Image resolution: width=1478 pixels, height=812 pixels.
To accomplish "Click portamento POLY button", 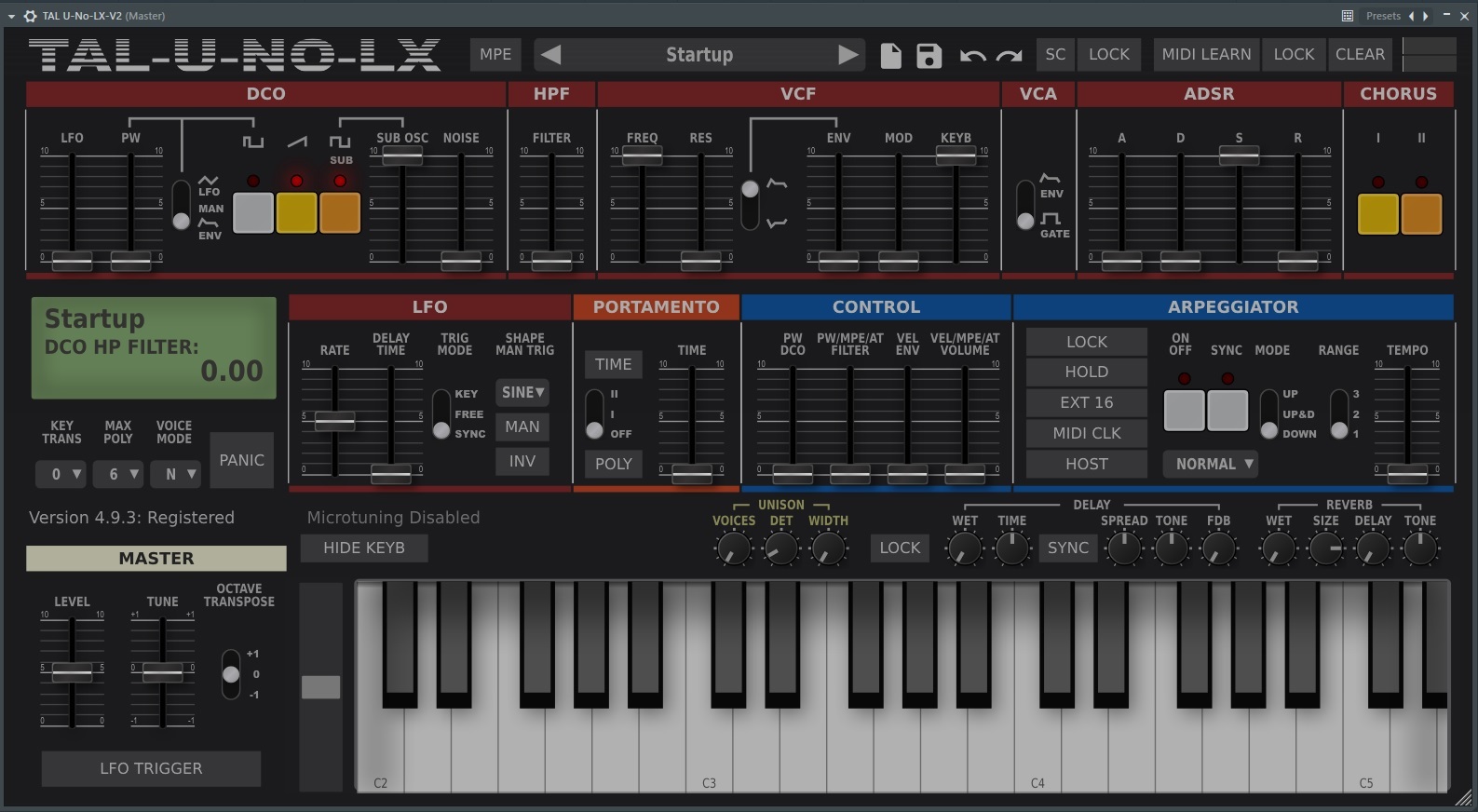I will pos(614,464).
